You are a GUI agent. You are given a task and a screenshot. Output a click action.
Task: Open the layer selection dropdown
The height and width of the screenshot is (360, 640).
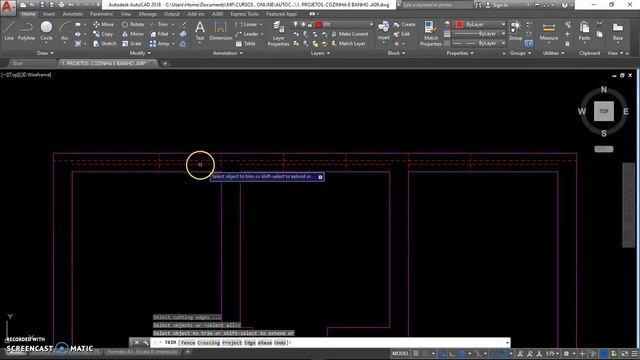333,24
